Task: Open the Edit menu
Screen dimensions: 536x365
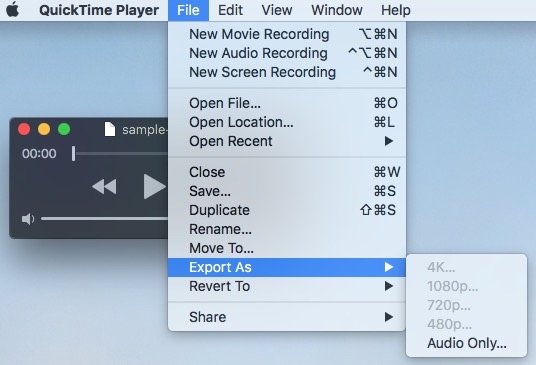Action: click(x=230, y=10)
